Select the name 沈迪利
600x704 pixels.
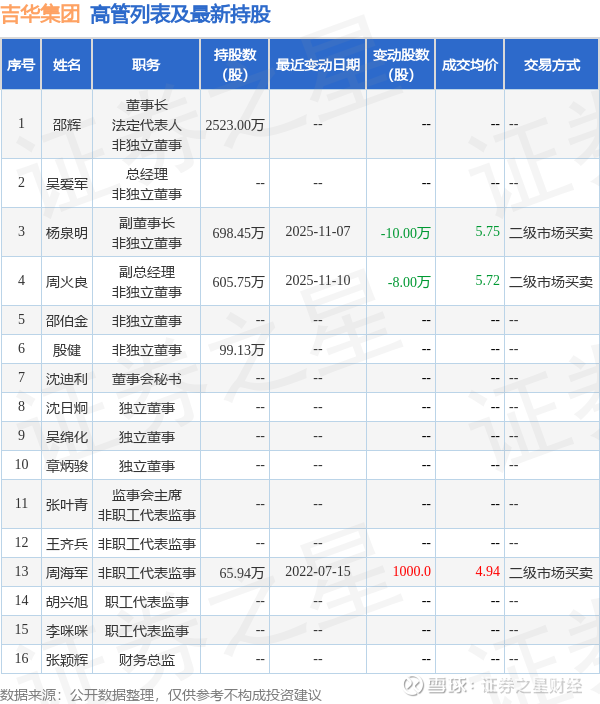67,379
